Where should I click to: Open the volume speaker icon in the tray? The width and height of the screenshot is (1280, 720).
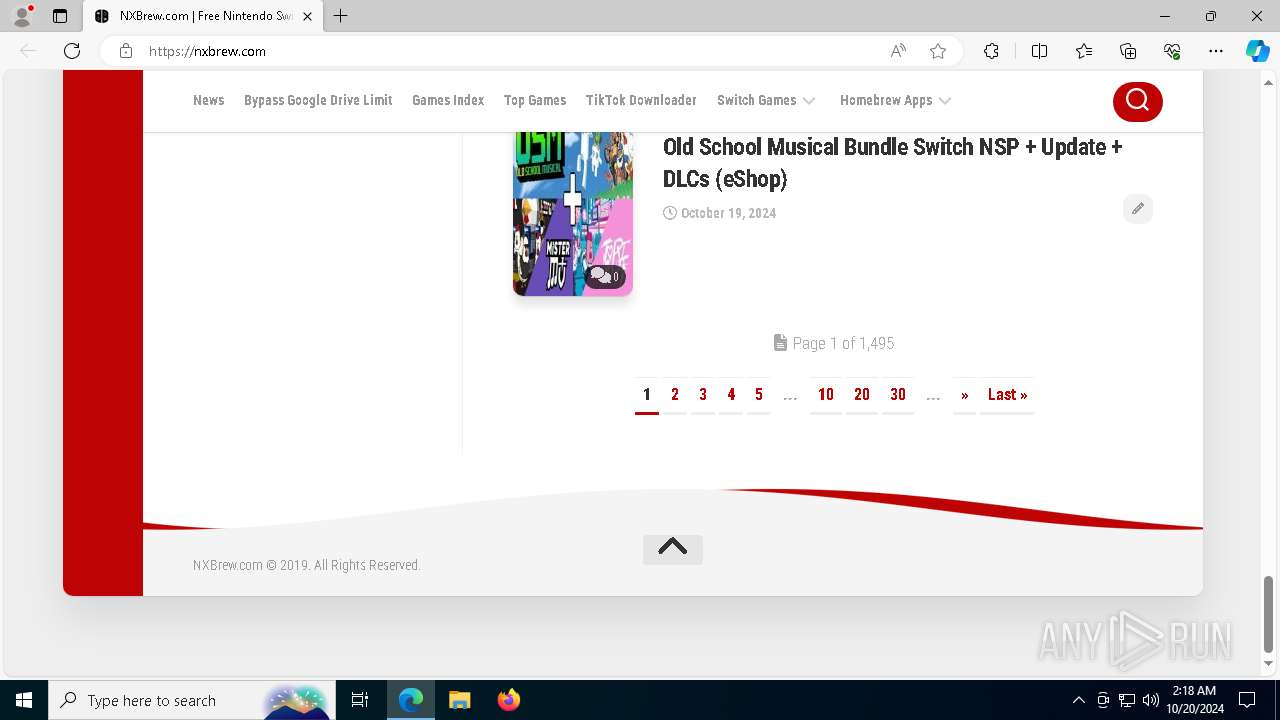[1151, 700]
